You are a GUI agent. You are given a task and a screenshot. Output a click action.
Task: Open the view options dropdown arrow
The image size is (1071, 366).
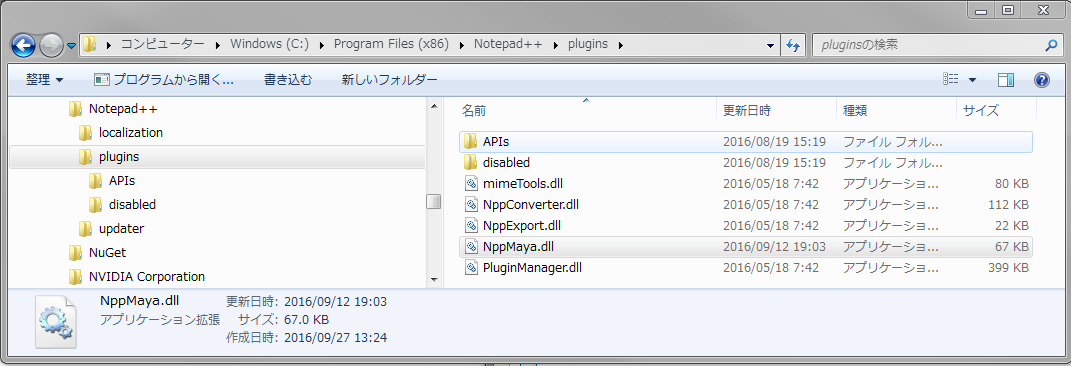coord(972,80)
